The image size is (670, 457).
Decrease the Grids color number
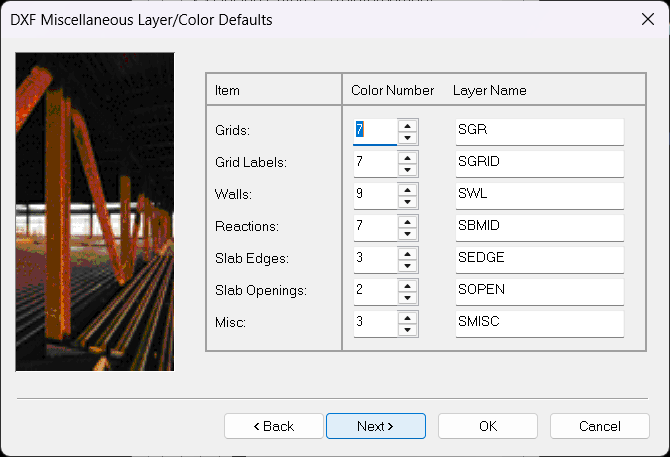pyautogui.click(x=407, y=138)
